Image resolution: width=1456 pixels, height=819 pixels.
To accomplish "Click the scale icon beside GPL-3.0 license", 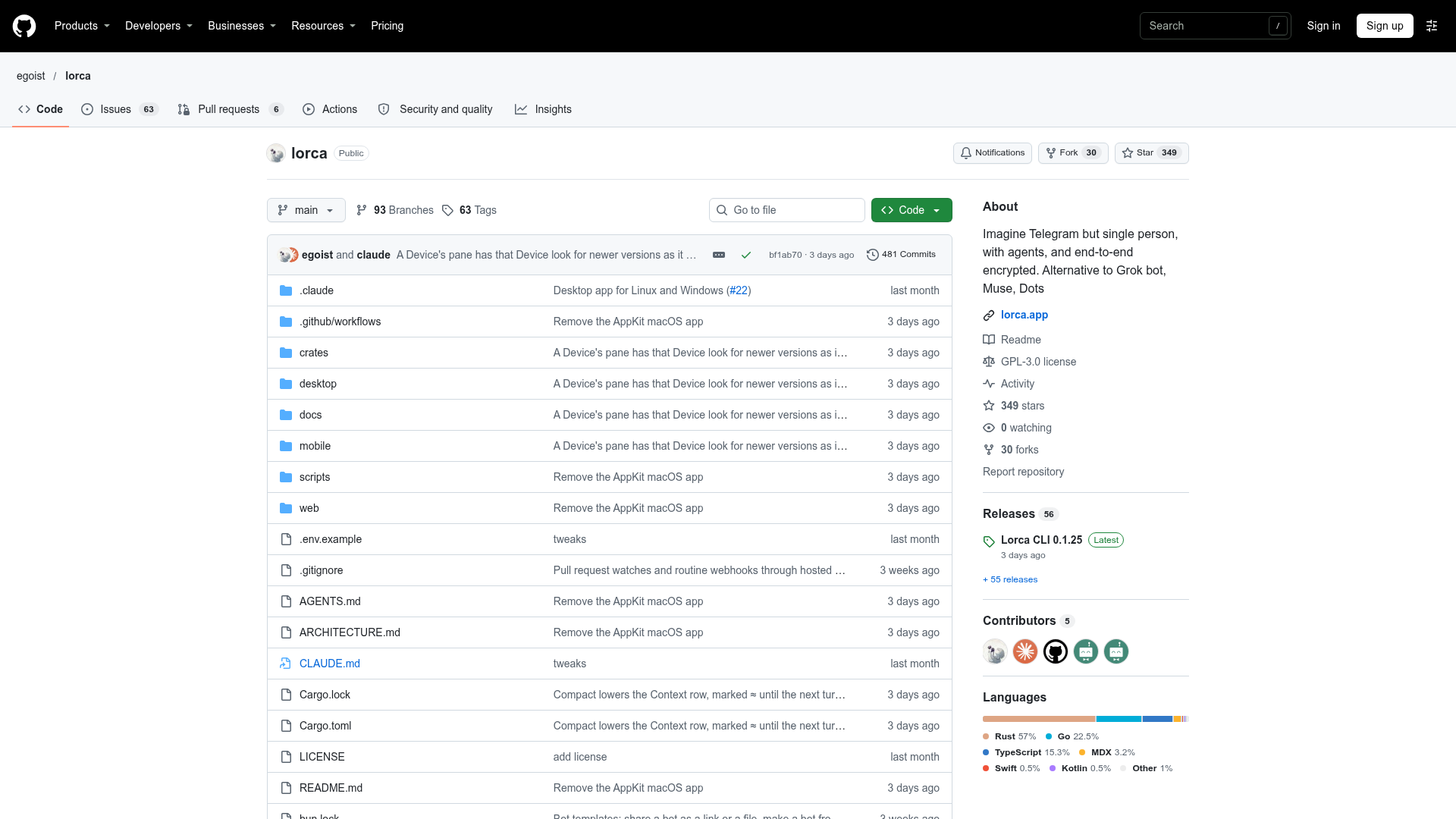I will pyautogui.click(x=989, y=362).
